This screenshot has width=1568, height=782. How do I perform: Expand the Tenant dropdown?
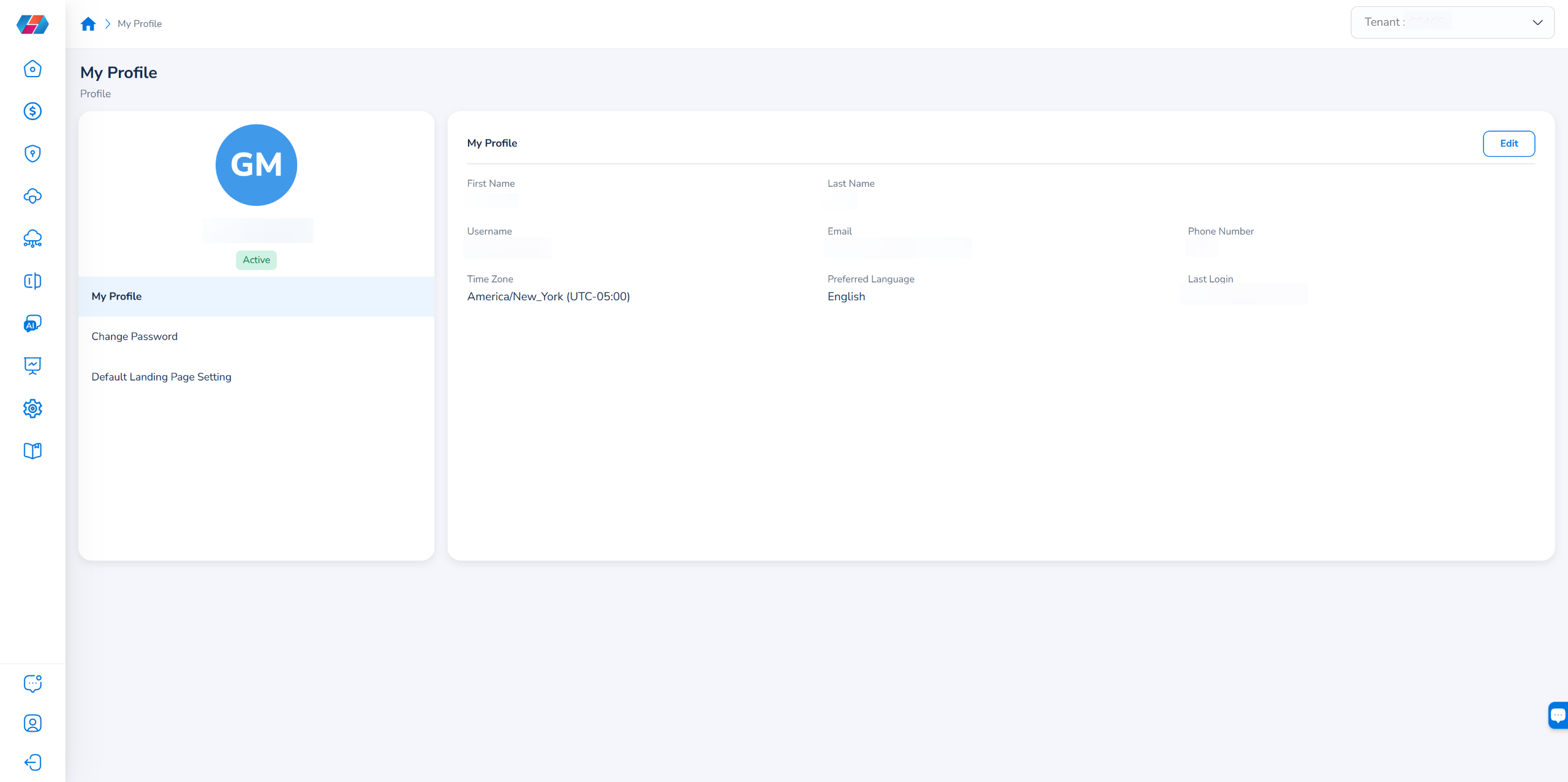[1452, 23]
